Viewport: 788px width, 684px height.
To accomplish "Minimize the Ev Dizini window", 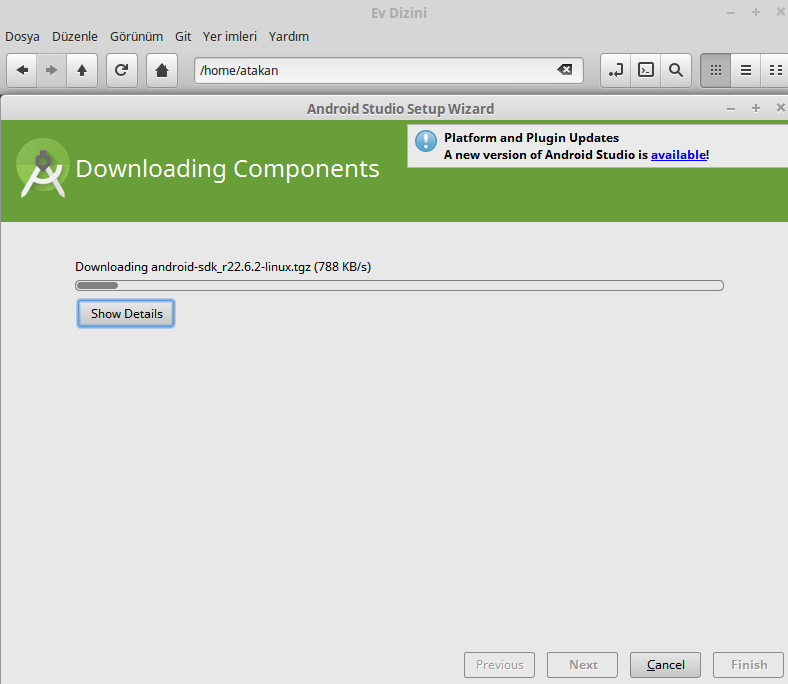I will coord(731,13).
